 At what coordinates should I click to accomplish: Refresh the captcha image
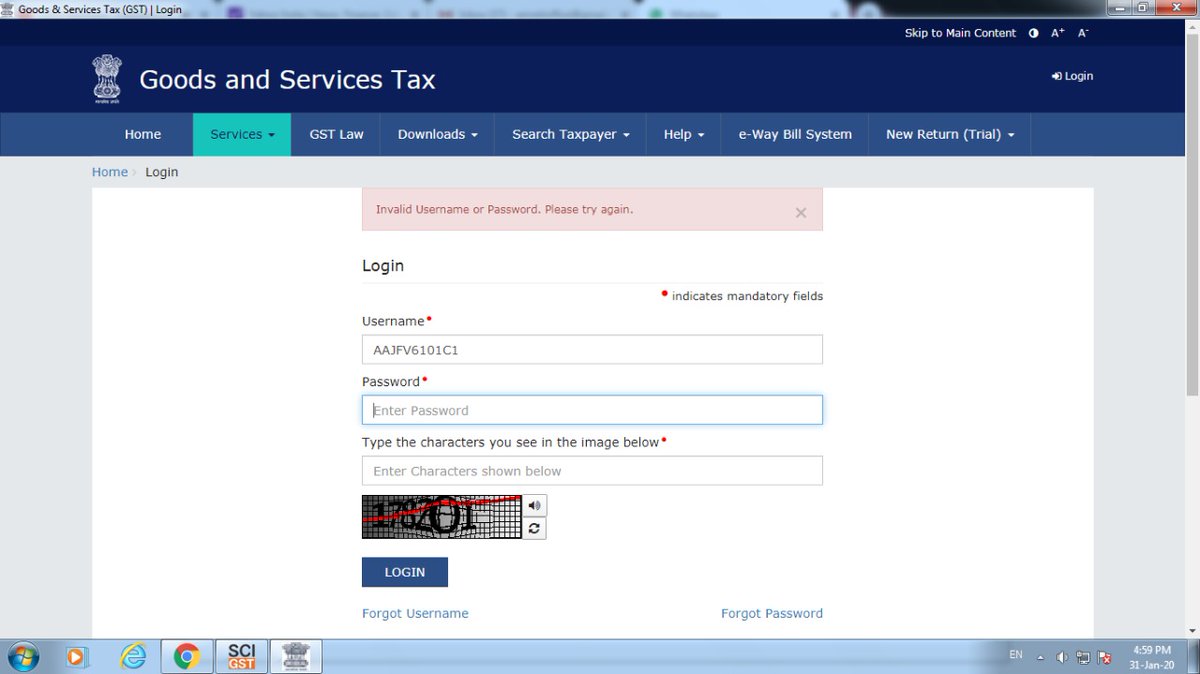click(x=535, y=528)
